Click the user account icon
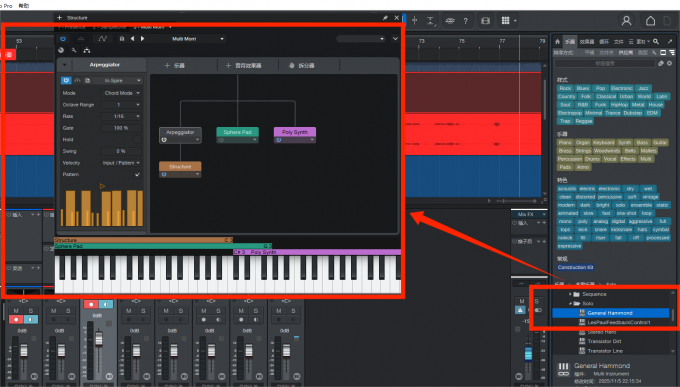The width and height of the screenshot is (680, 387). 626,20
